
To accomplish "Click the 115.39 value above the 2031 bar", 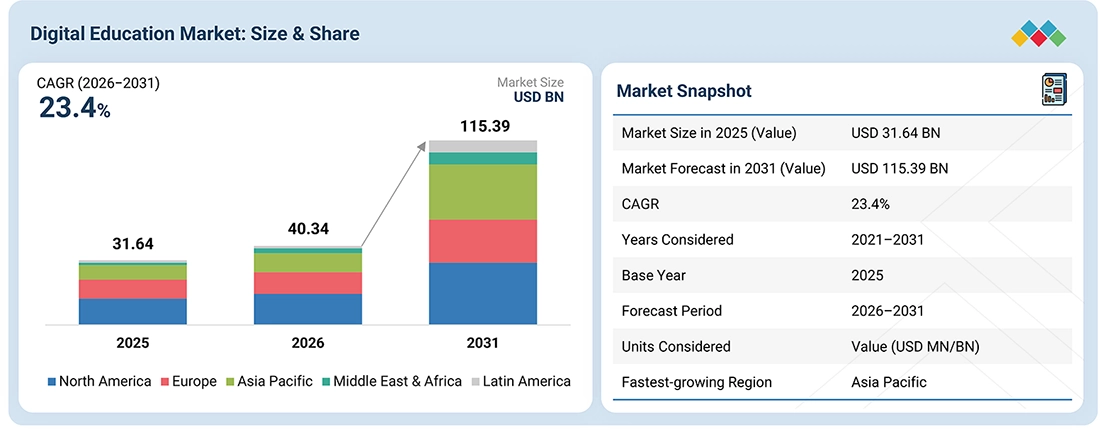I will point(485,127).
